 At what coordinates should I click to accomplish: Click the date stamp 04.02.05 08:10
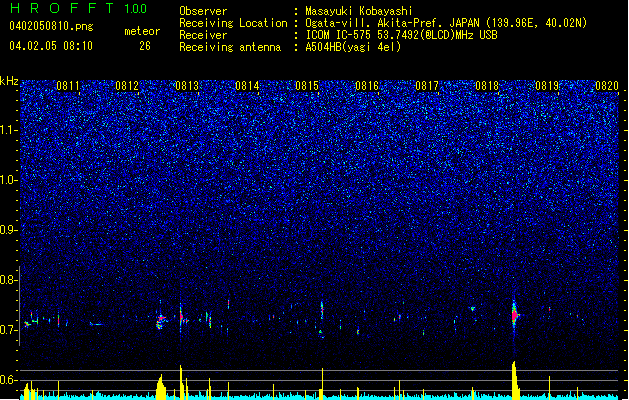point(51,46)
